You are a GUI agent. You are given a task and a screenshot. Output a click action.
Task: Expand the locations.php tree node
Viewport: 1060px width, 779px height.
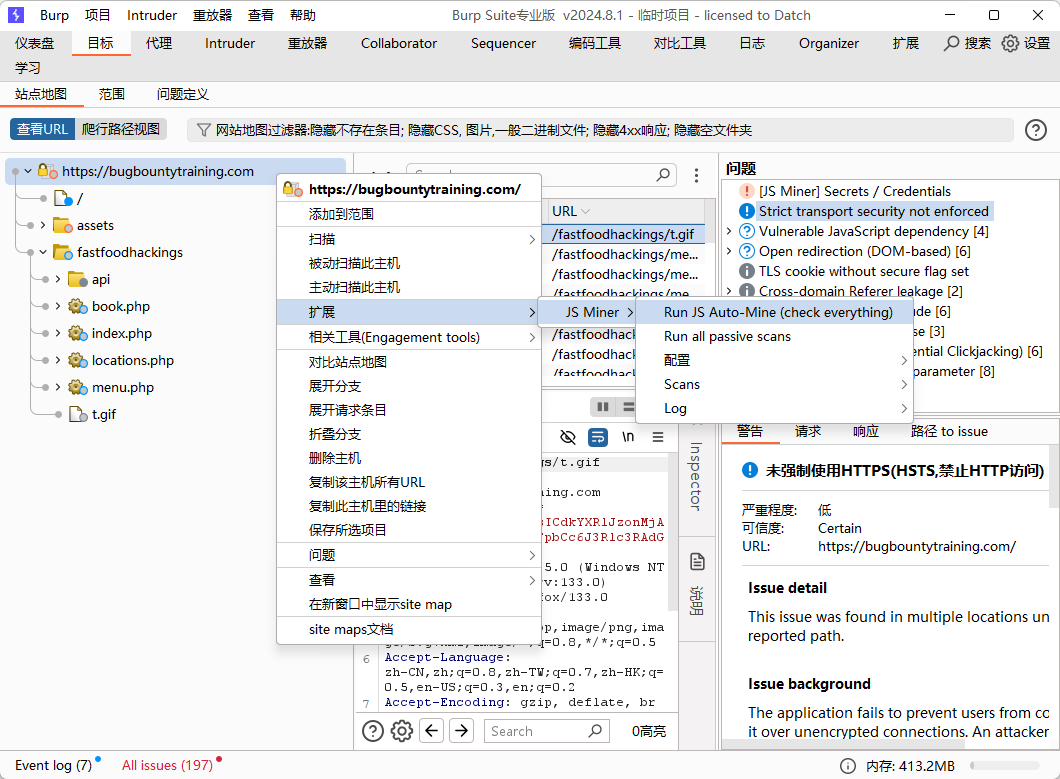[x=57, y=360]
